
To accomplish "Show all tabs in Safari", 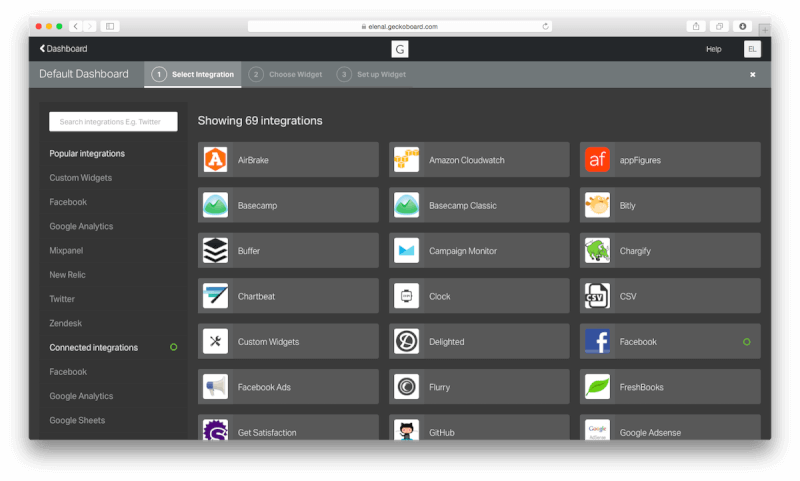I will (719, 26).
